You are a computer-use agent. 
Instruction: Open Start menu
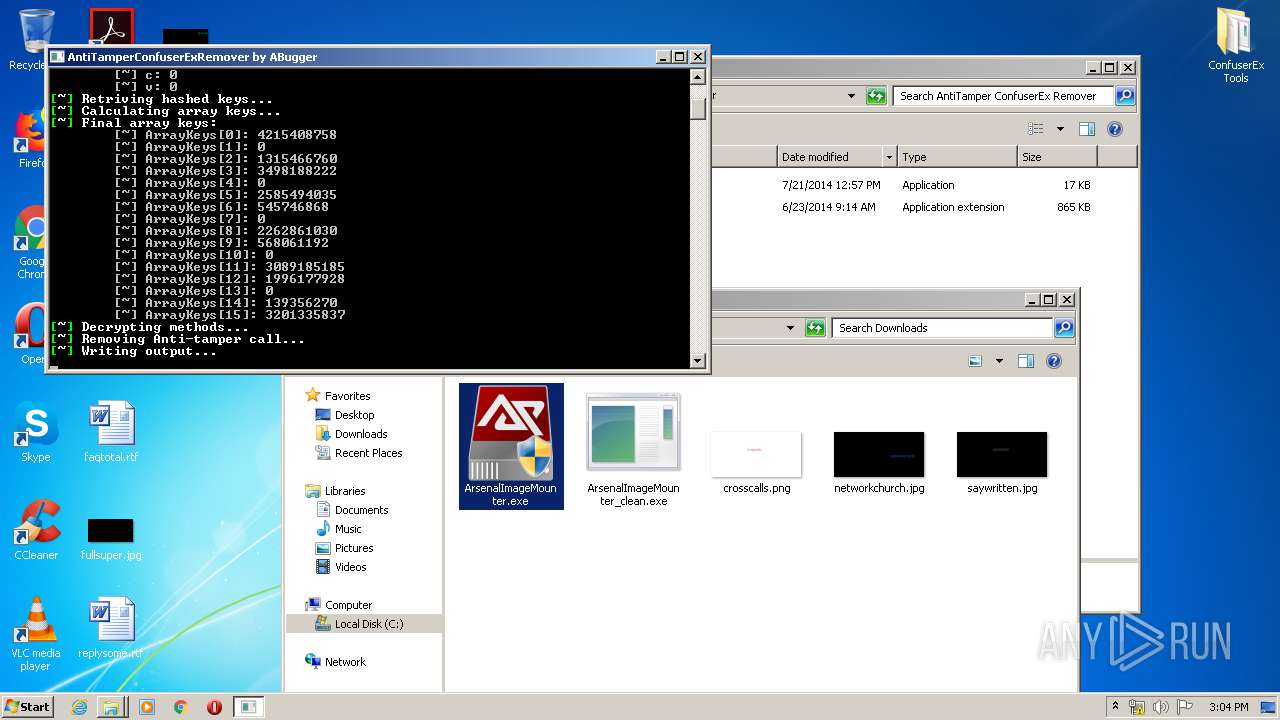coord(27,706)
